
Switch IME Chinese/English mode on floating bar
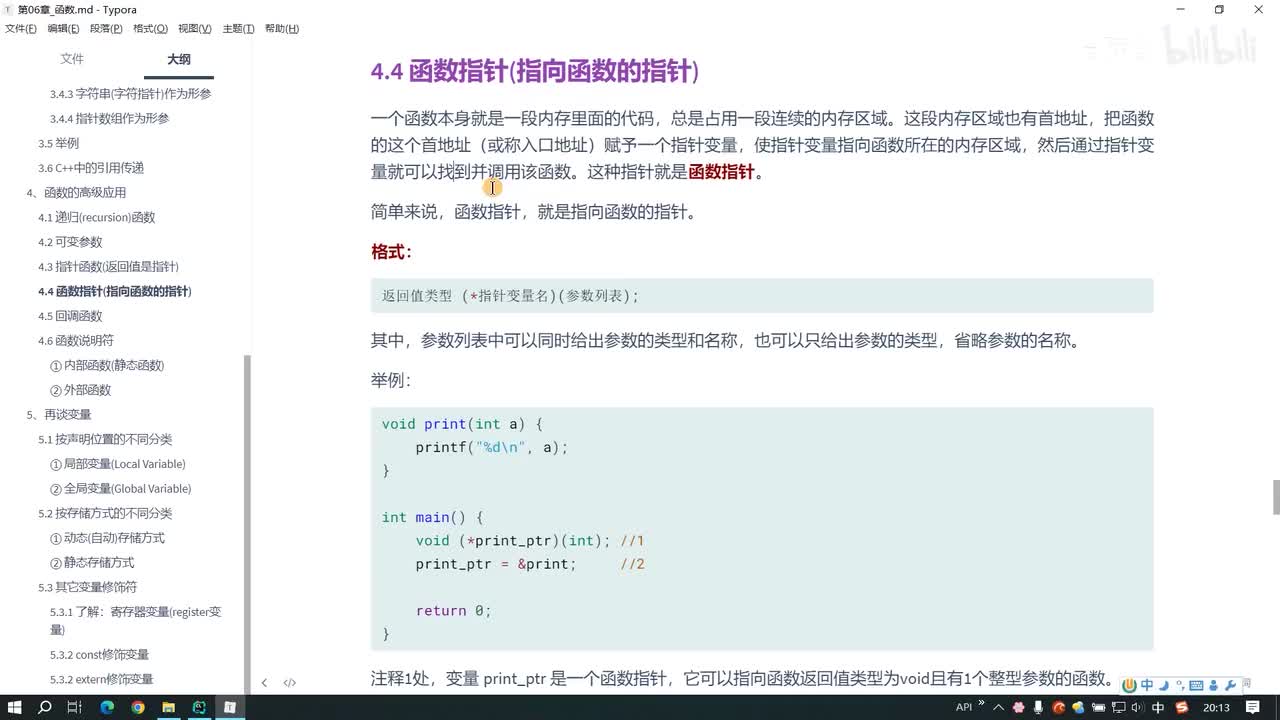1147,686
